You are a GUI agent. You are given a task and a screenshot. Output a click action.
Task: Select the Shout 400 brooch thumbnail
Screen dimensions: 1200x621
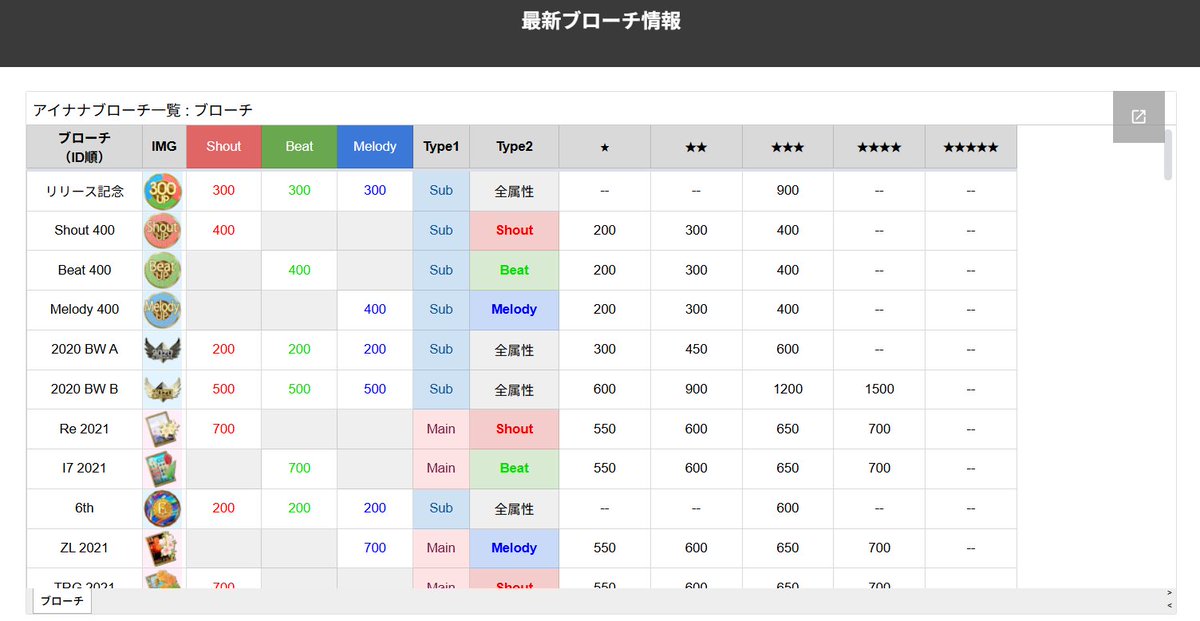163,230
